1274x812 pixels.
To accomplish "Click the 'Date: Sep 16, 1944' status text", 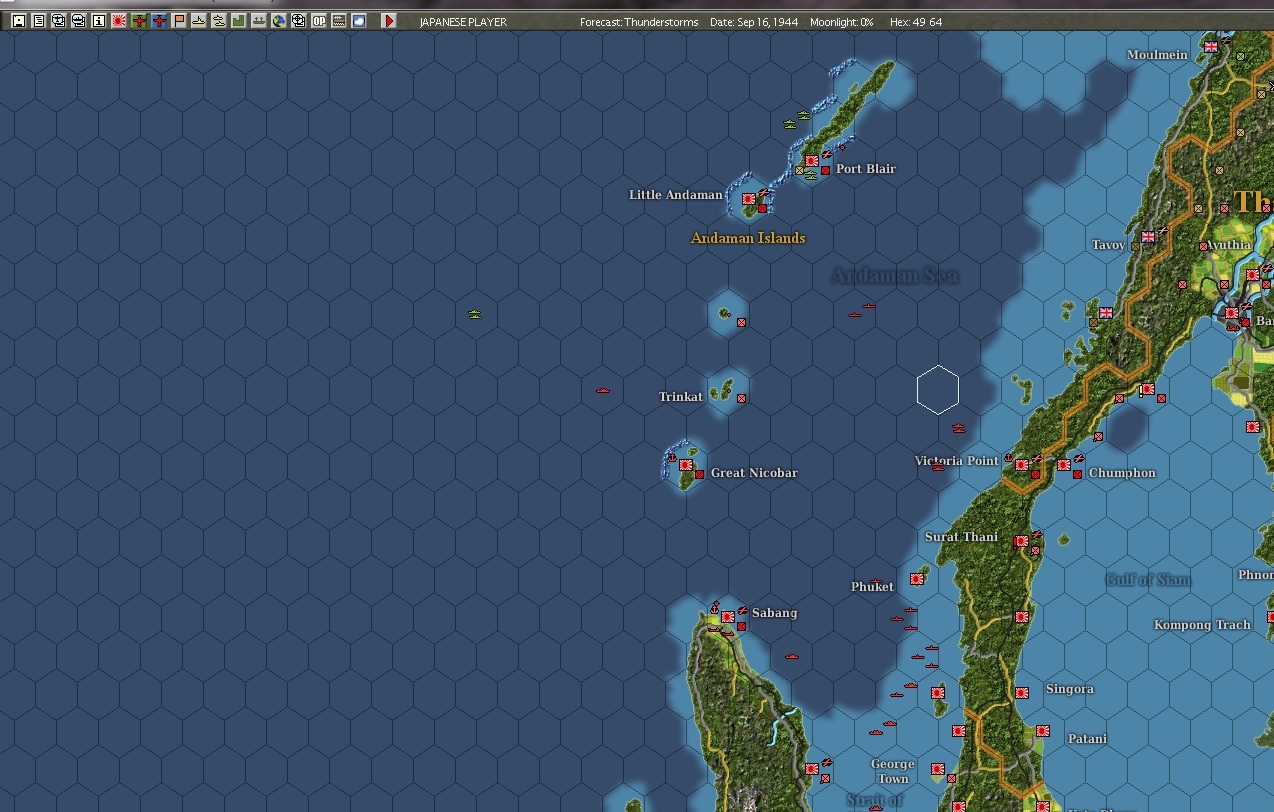I will (754, 22).
